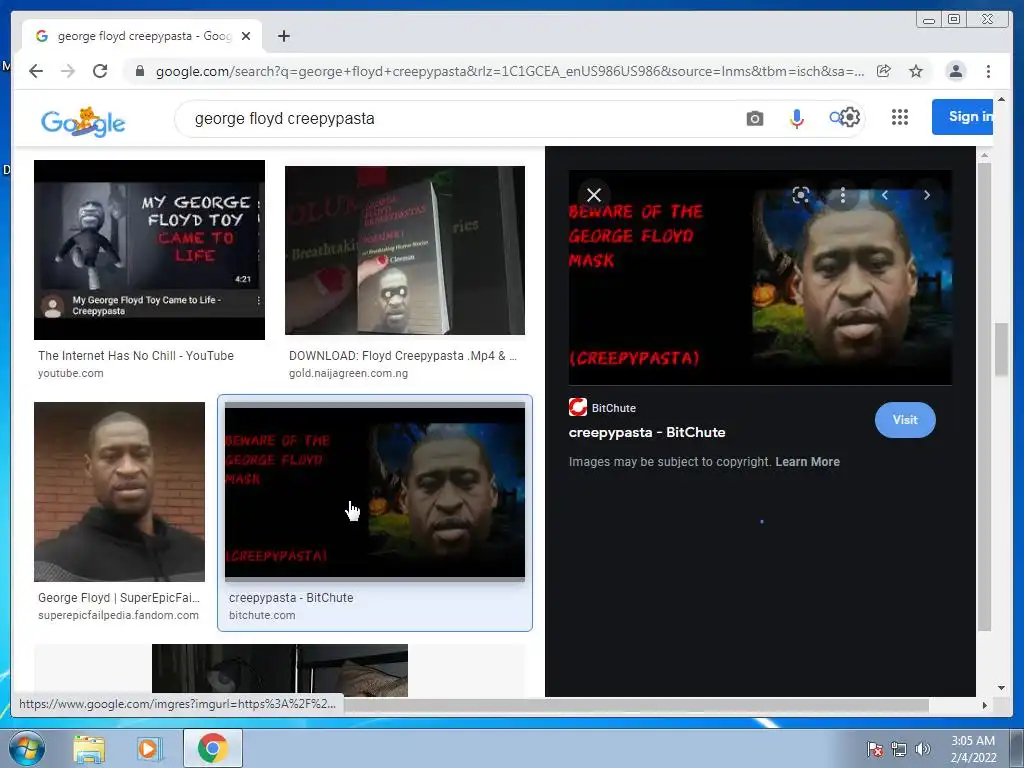Bookmark this page with the star icon
1024x768 pixels.
tap(916, 71)
